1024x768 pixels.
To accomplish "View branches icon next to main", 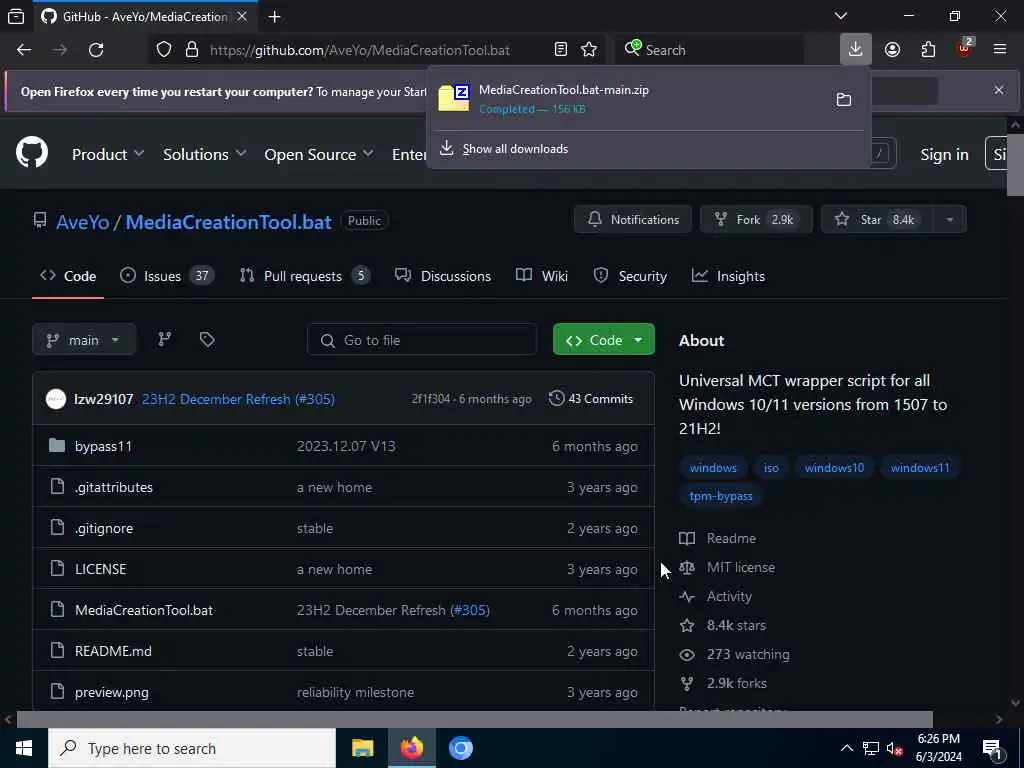I will click(165, 339).
